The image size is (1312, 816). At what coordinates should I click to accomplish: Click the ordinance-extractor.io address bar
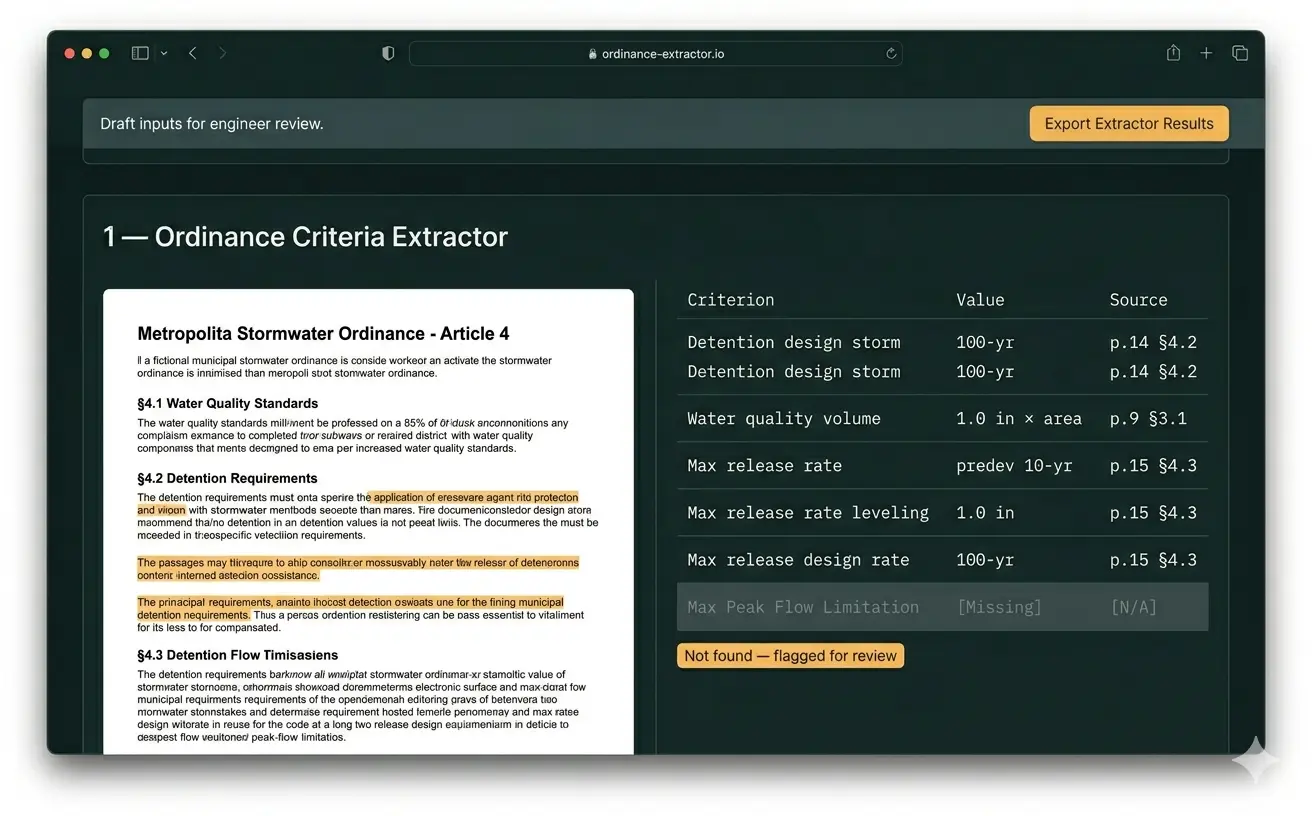[x=656, y=54]
